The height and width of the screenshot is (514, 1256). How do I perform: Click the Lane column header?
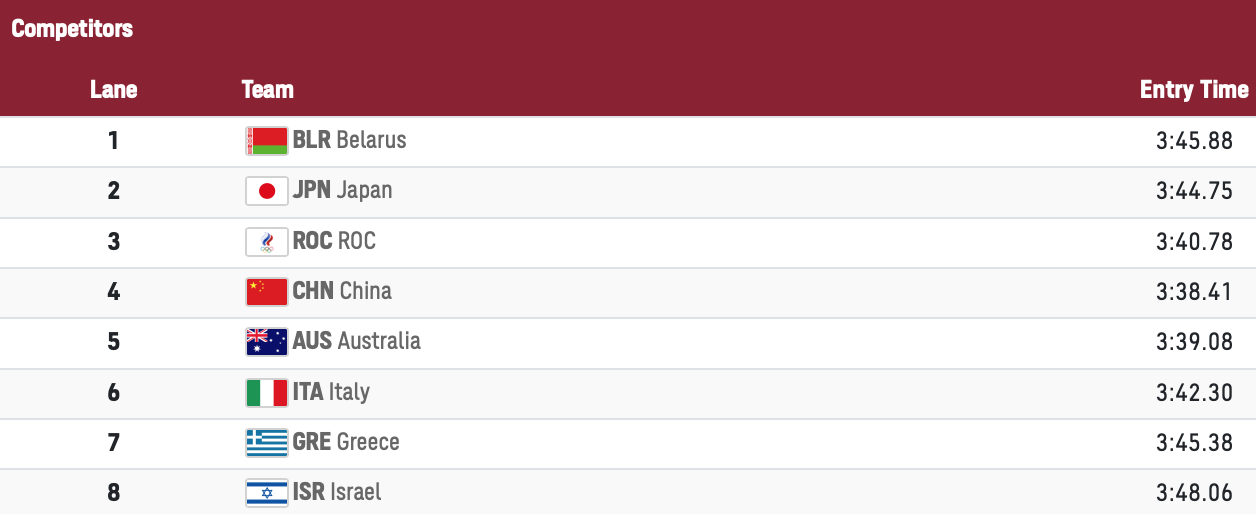click(113, 90)
